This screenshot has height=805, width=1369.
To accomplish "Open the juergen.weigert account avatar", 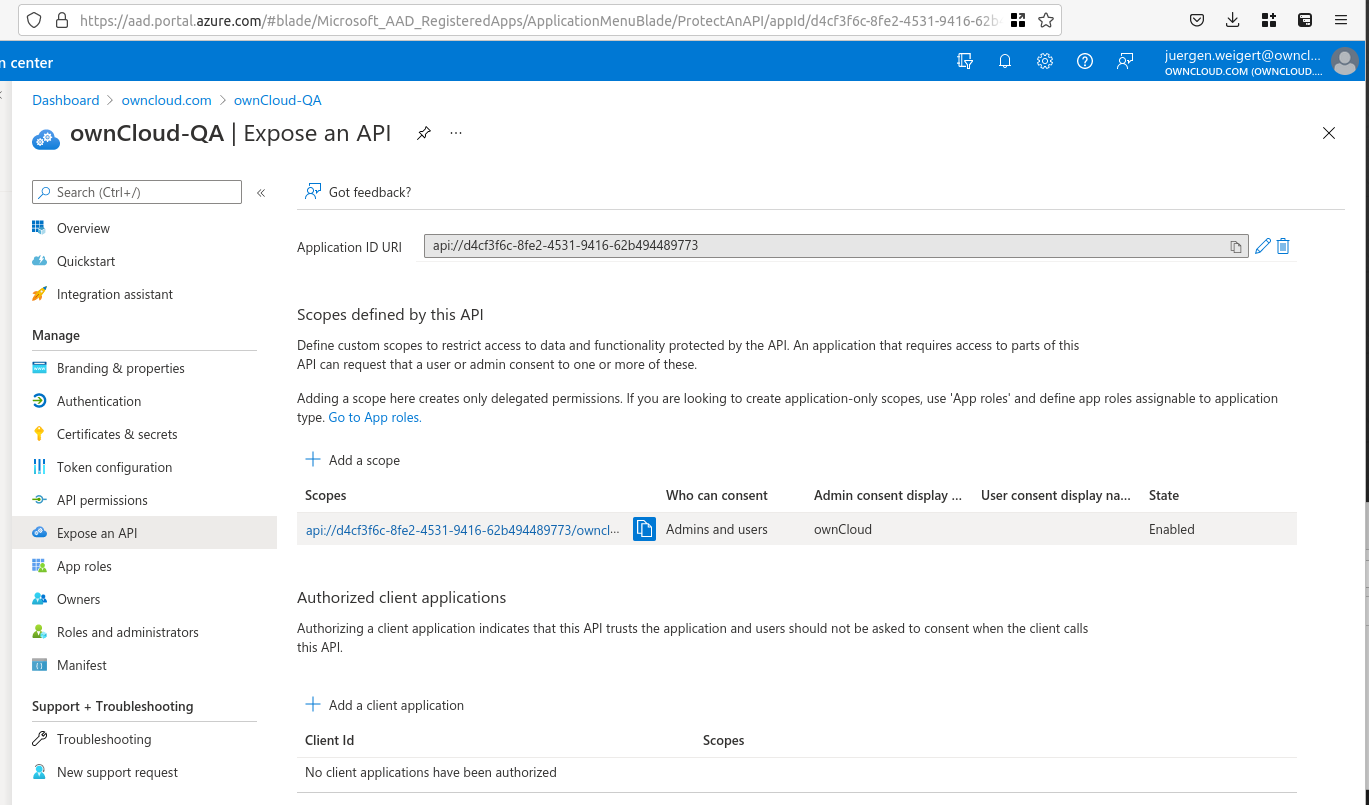I will pyautogui.click(x=1344, y=61).
